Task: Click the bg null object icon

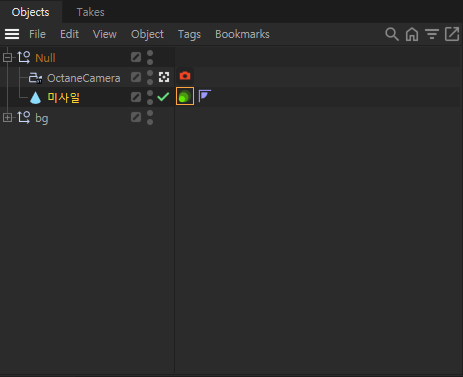Action: pyautogui.click(x=24, y=117)
